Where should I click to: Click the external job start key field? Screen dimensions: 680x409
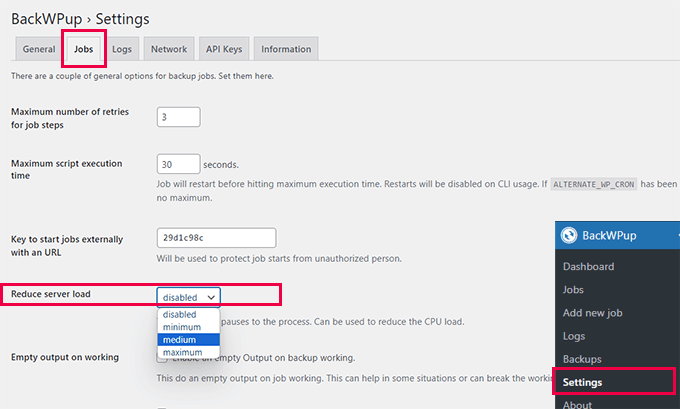point(215,238)
